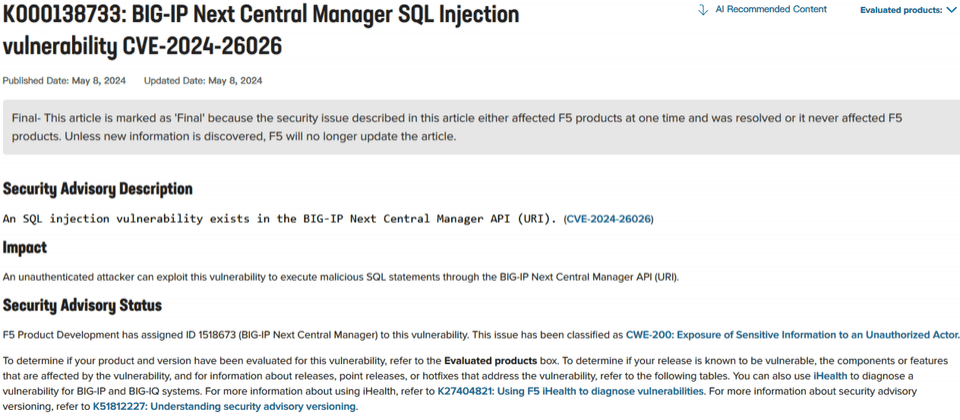This screenshot has height=420, width=960.
Task: Open K51812227 Understanding security advisory versioning link
Action: pyautogui.click(x=224, y=406)
